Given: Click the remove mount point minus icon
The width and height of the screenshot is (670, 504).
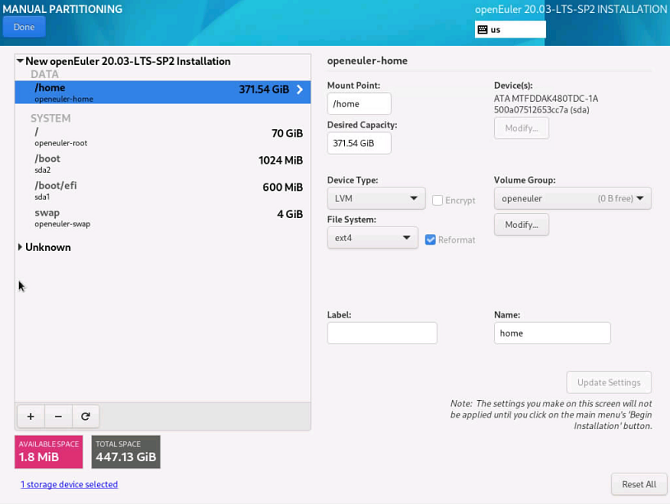Looking at the screenshot, I should [58, 416].
